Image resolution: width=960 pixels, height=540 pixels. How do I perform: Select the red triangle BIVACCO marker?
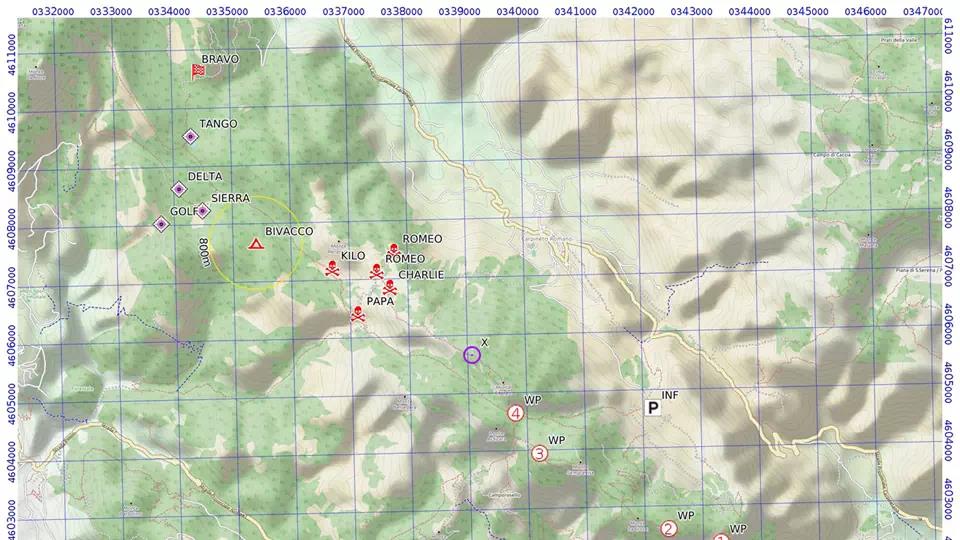tap(256, 244)
